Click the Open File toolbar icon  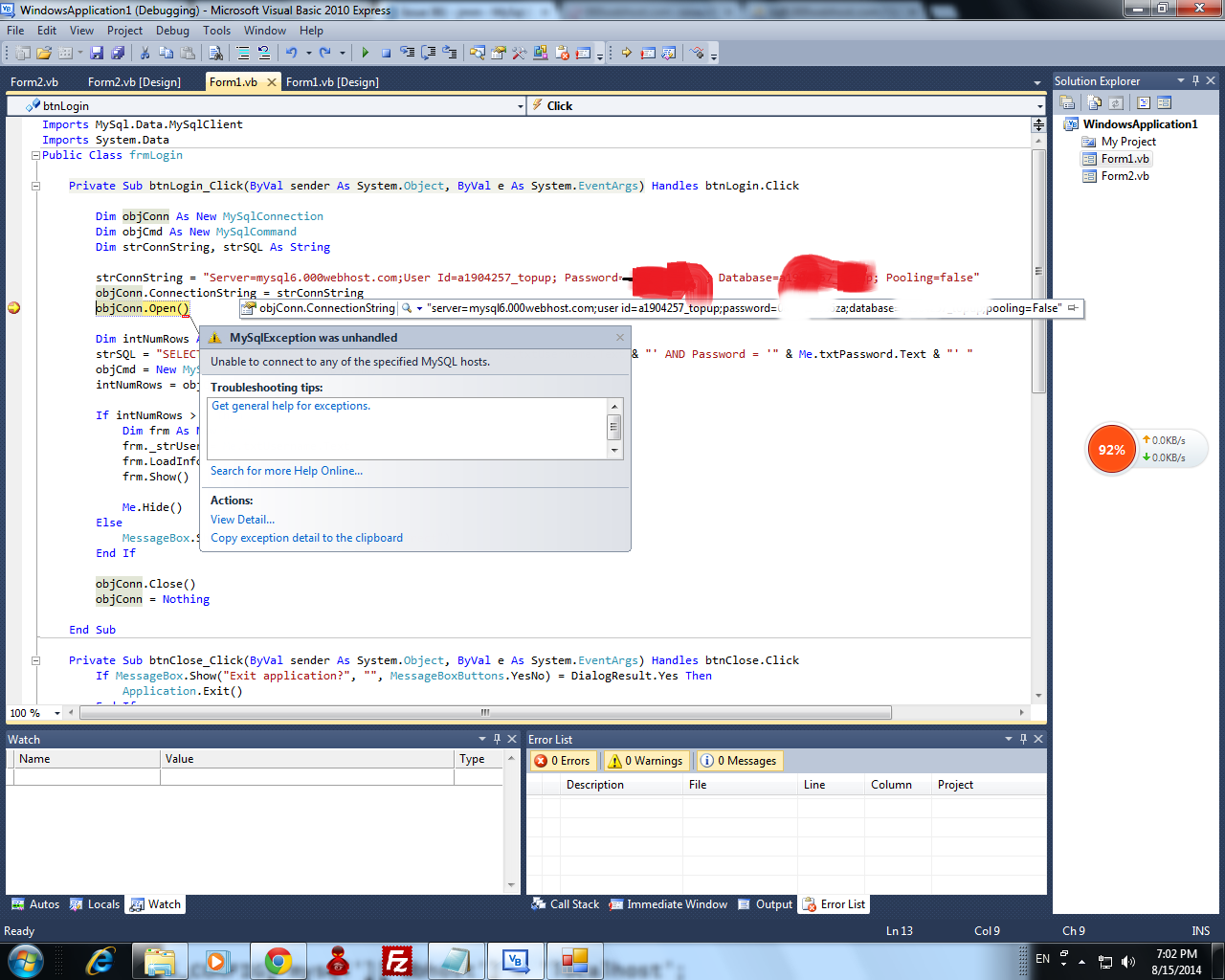tap(44, 53)
